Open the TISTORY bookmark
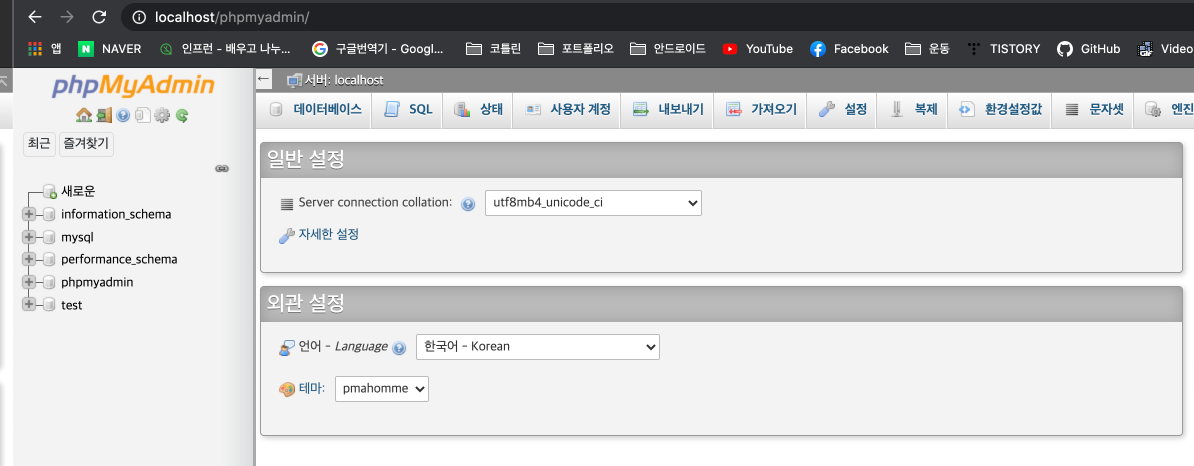 point(1004,49)
